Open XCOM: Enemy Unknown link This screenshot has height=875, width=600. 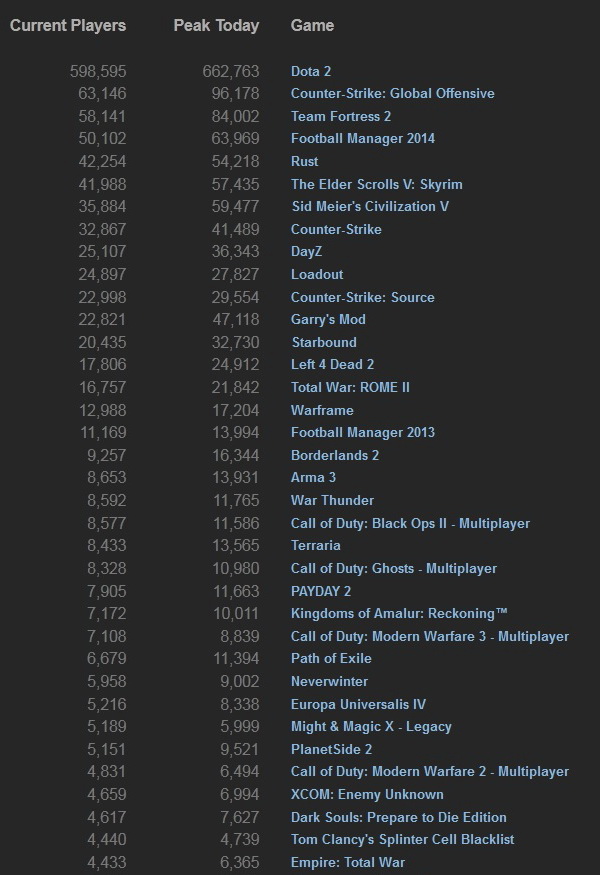[367, 794]
